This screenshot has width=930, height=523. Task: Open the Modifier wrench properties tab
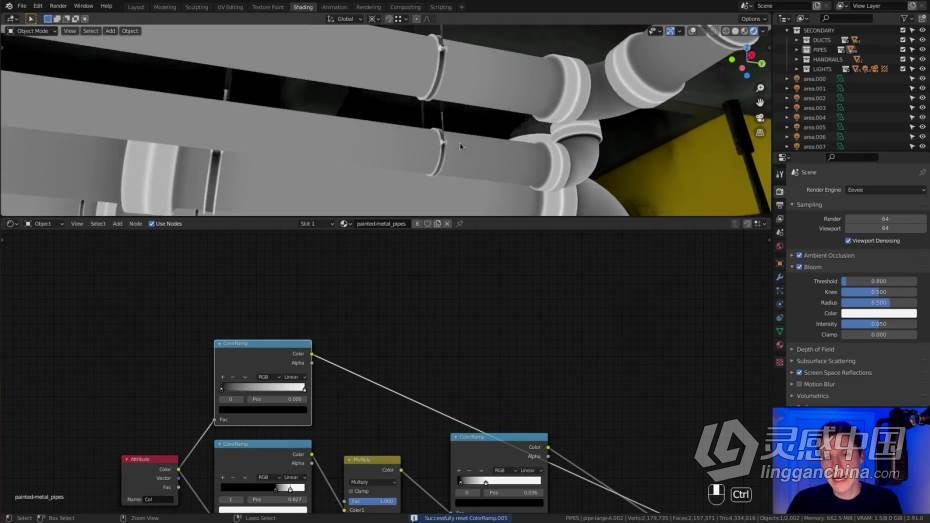pos(779,277)
